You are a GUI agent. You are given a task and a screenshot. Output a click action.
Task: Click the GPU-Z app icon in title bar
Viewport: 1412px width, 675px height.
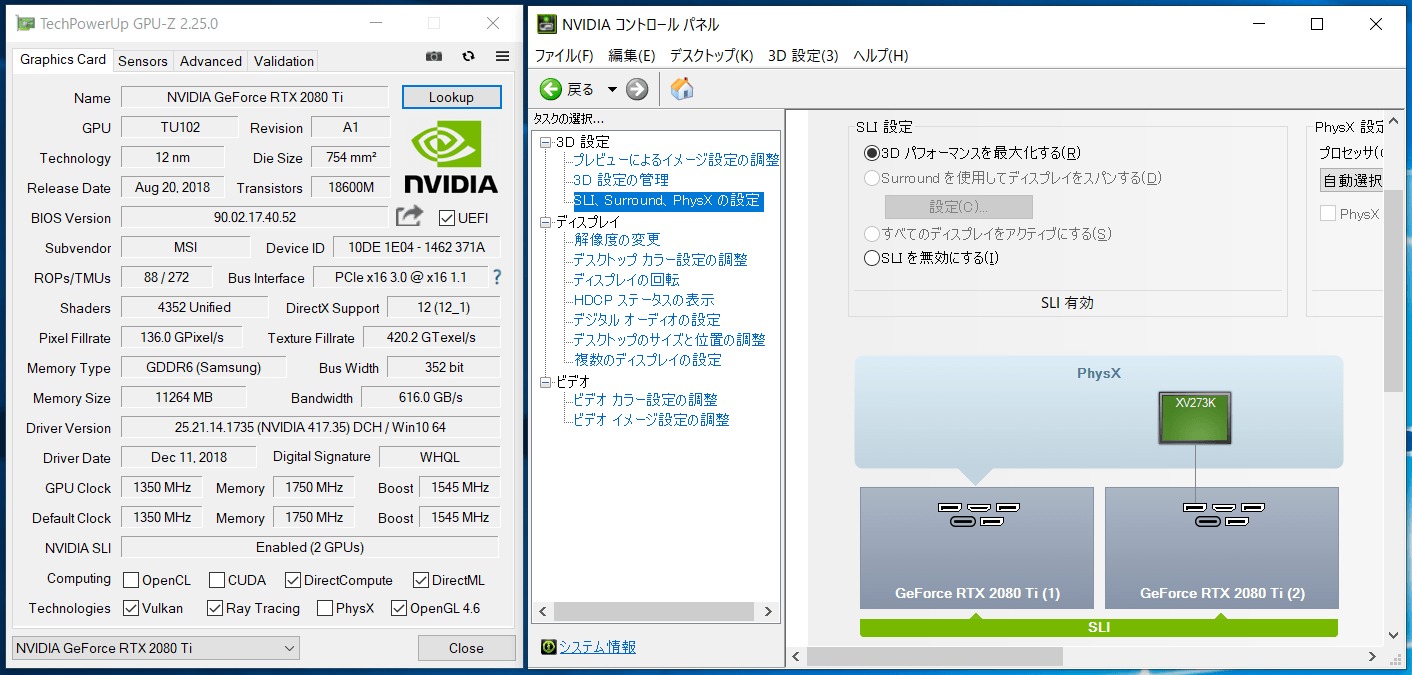point(24,24)
